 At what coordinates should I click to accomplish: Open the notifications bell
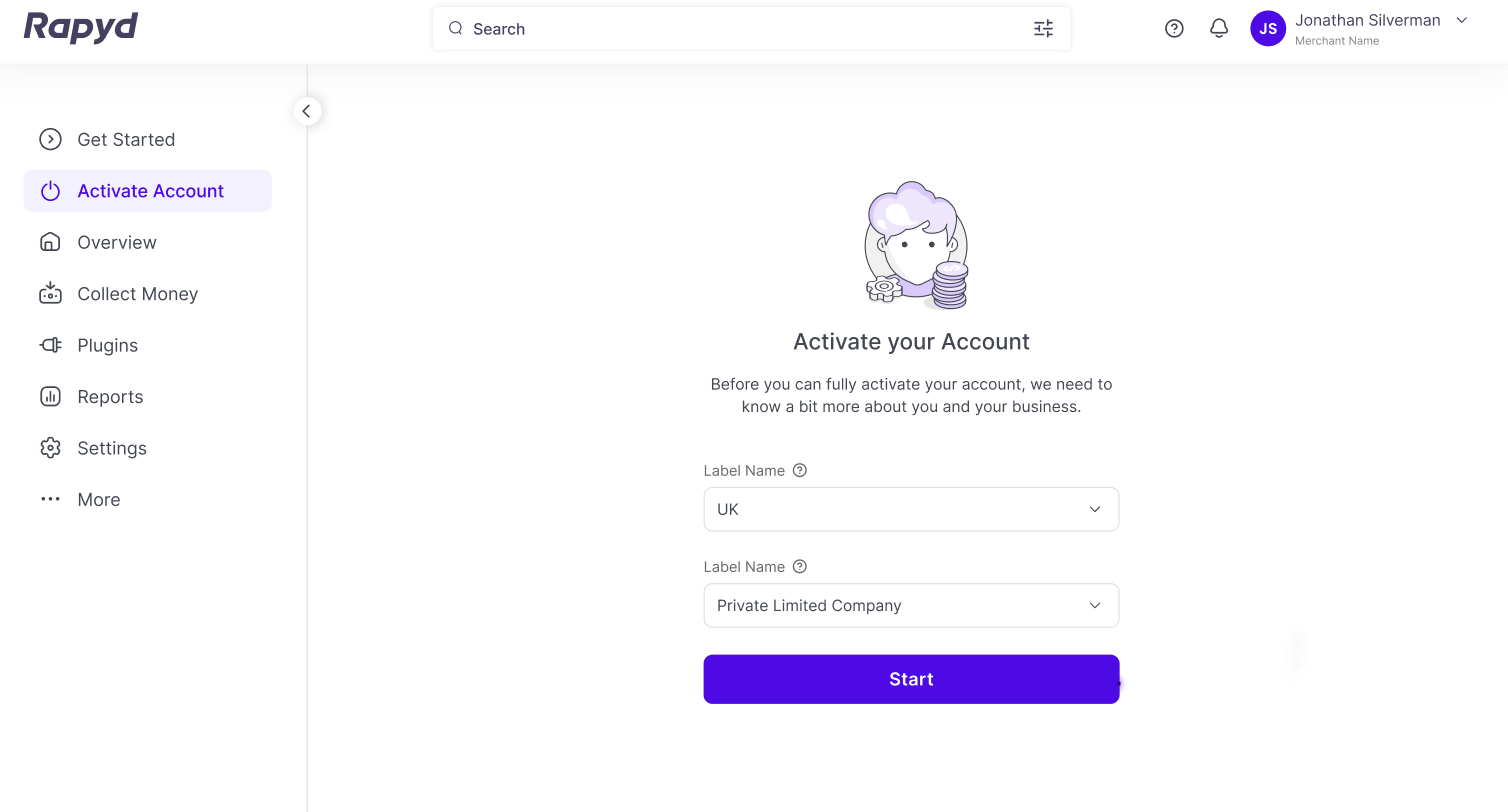click(x=1218, y=29)
